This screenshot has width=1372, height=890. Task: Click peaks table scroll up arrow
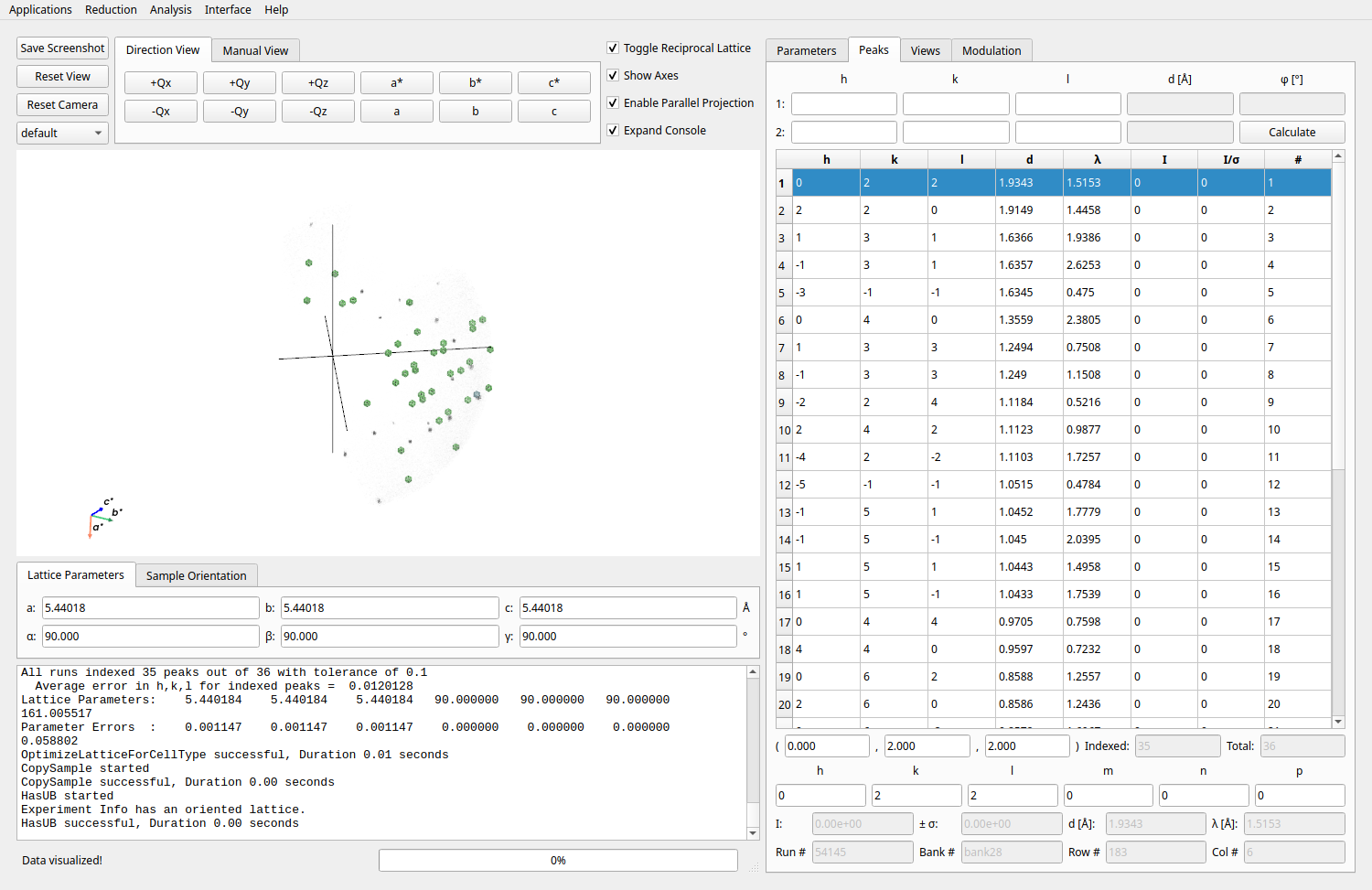point(1338,156)
